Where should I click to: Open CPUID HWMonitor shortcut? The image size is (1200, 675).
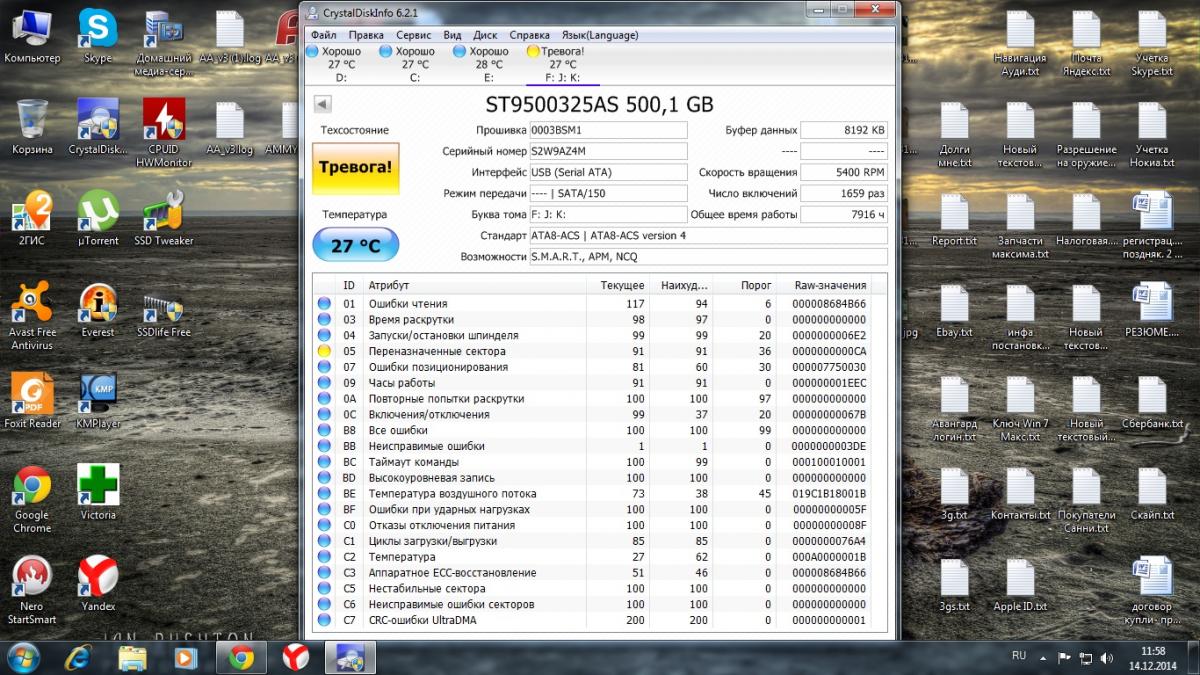163,127
